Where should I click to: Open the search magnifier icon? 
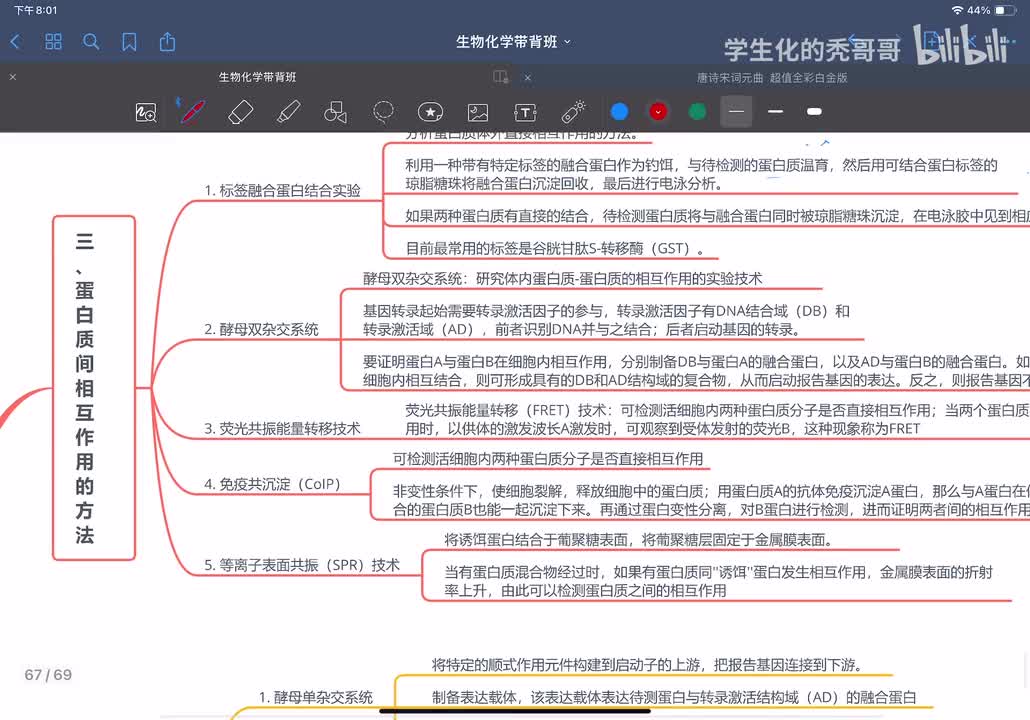(x=91, y=42)
